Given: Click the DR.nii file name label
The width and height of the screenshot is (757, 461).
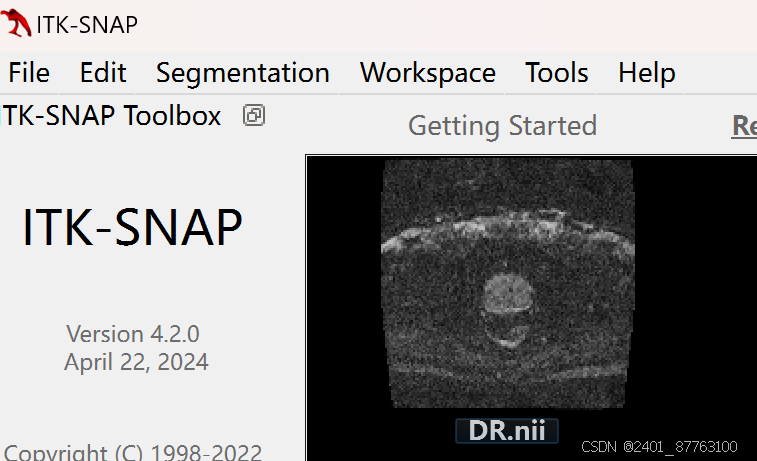Looking at the screenshot, I should click(x=507, y=431).
